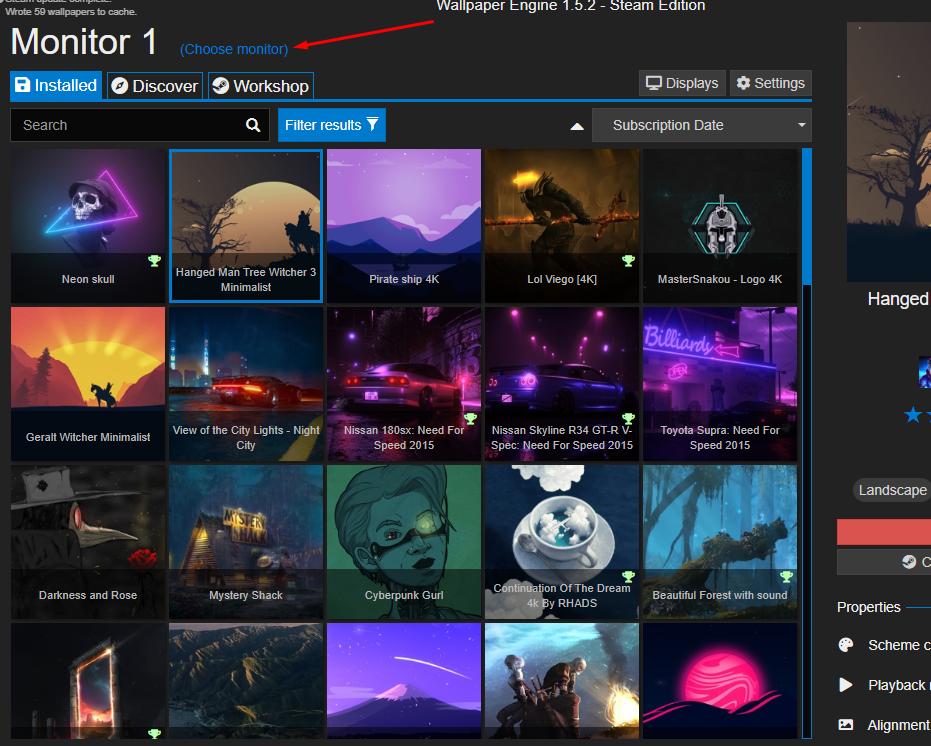Click the large Hanged Man preview image
The width and height of the screenshot is (931, 746).
tap(889, 151)
